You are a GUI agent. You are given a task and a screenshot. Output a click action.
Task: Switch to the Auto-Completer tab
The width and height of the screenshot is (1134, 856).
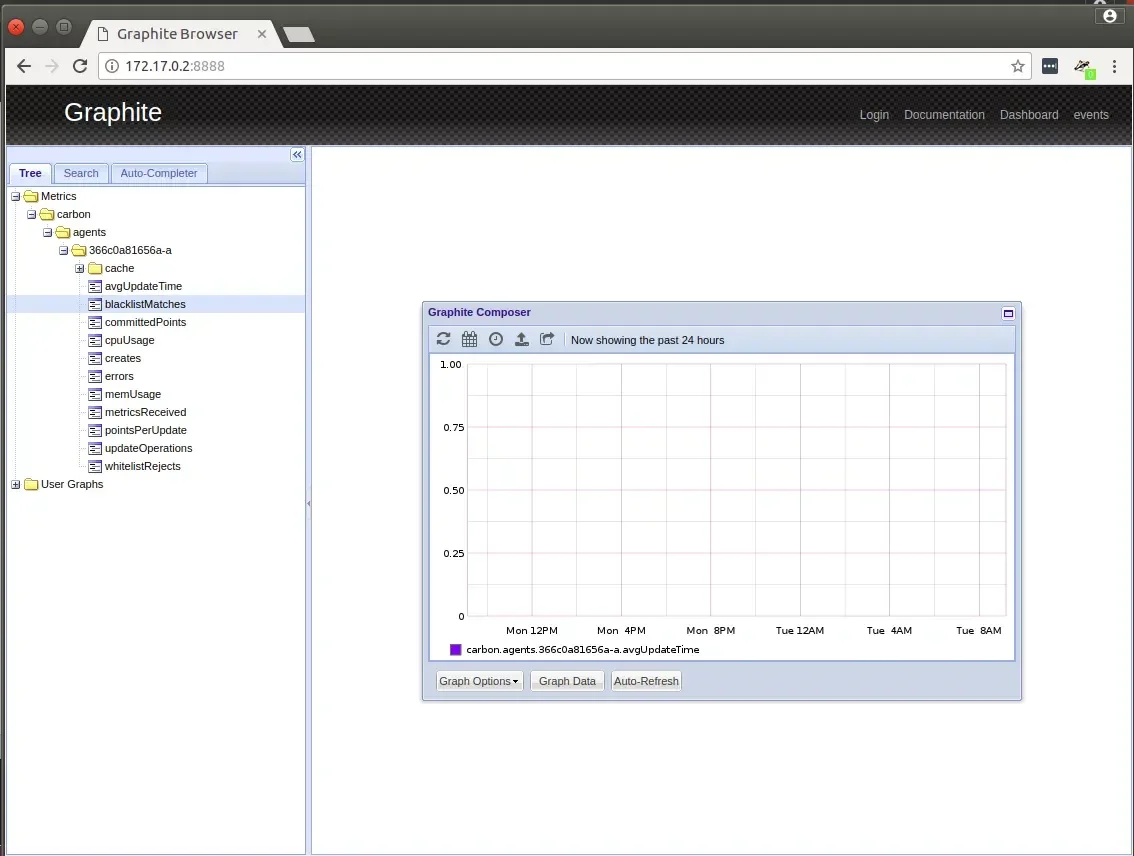coord(159,174)
